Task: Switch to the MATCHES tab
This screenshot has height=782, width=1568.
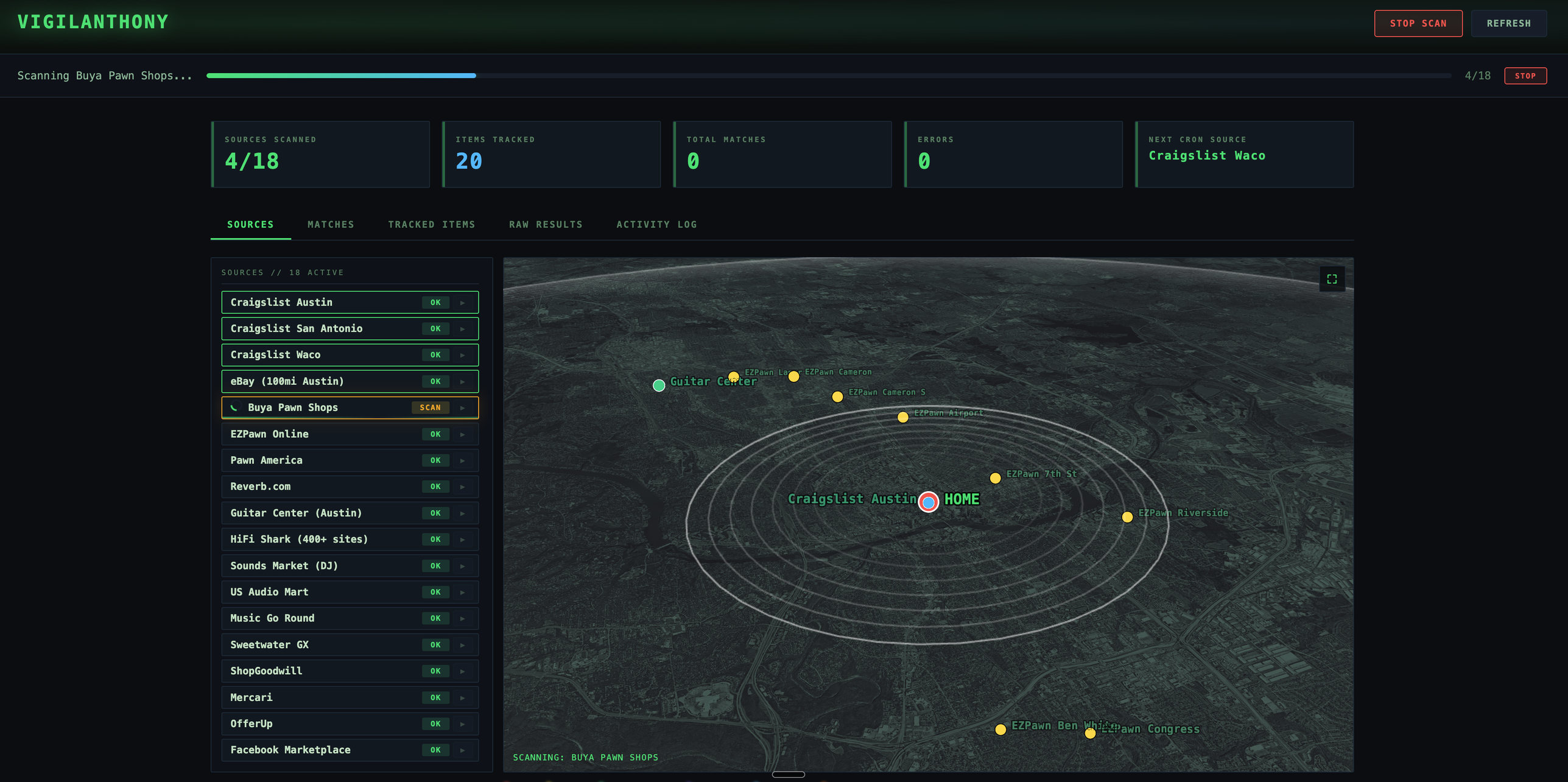Action: (331, 224)
